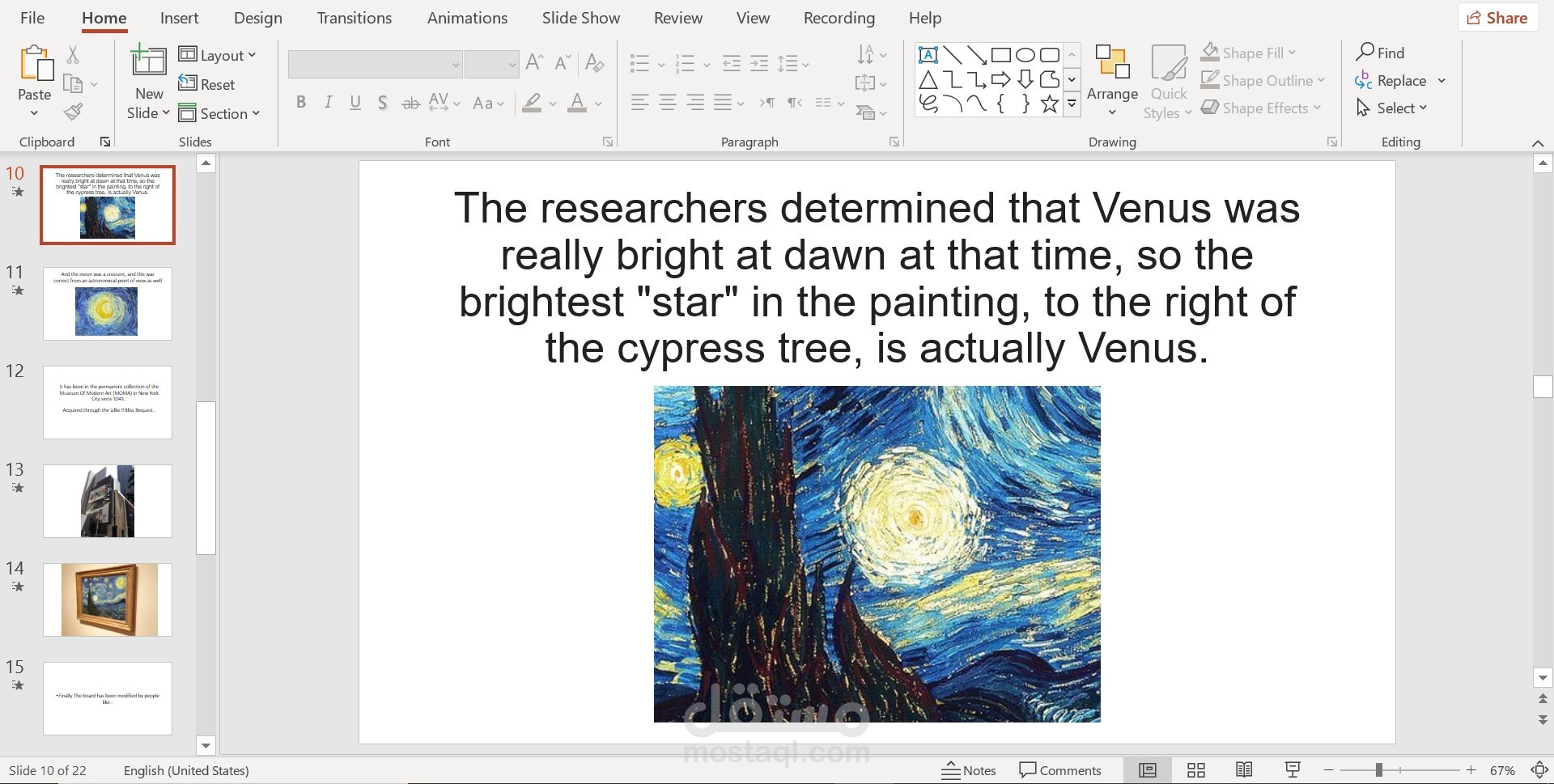Toggle Italic formatting
Screen dimensions: 1554x784
click(x=328, y=102)
